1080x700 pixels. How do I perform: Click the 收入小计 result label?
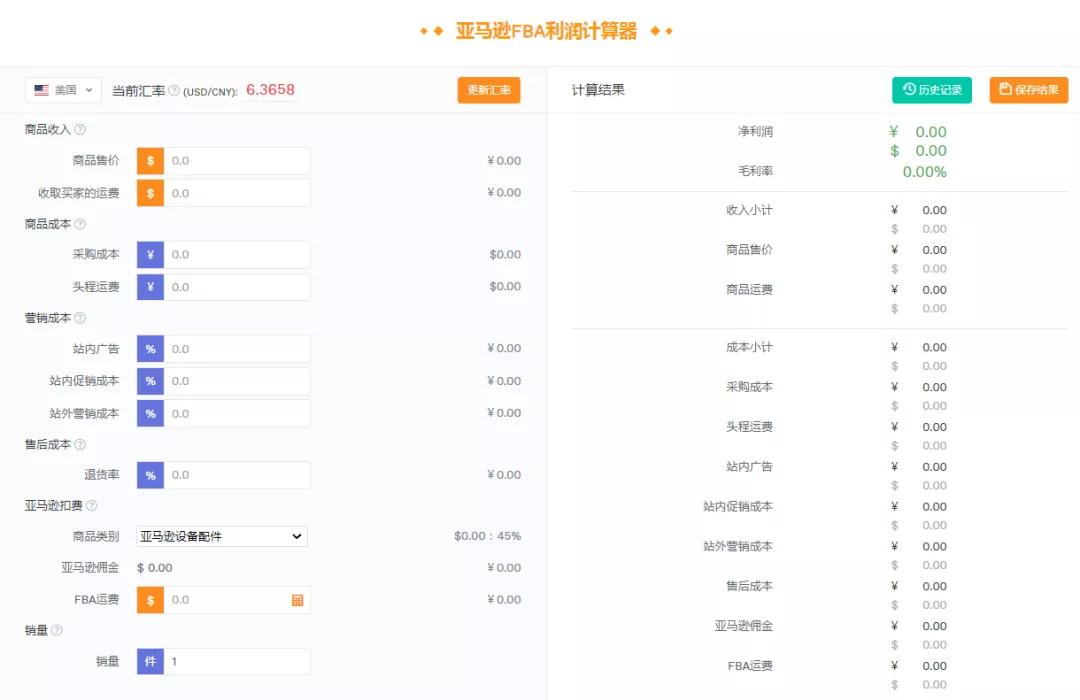coord(749,210)
